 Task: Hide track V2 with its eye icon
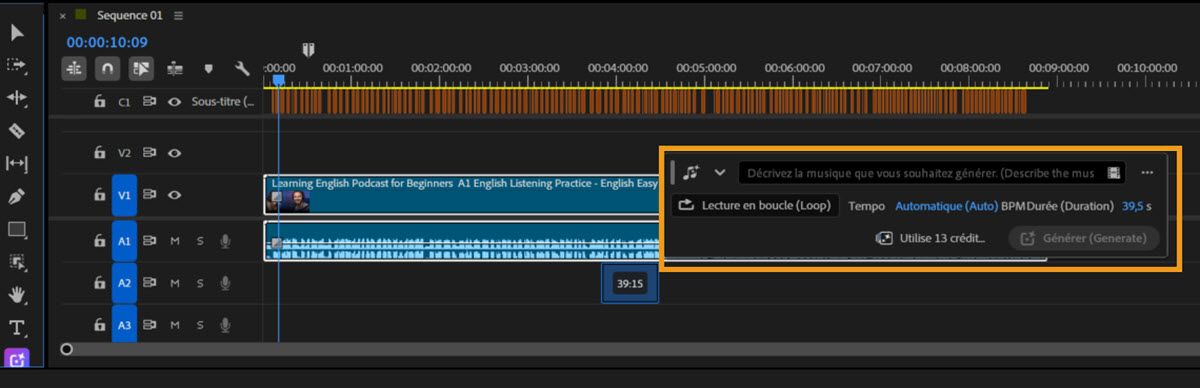point(174,153)
